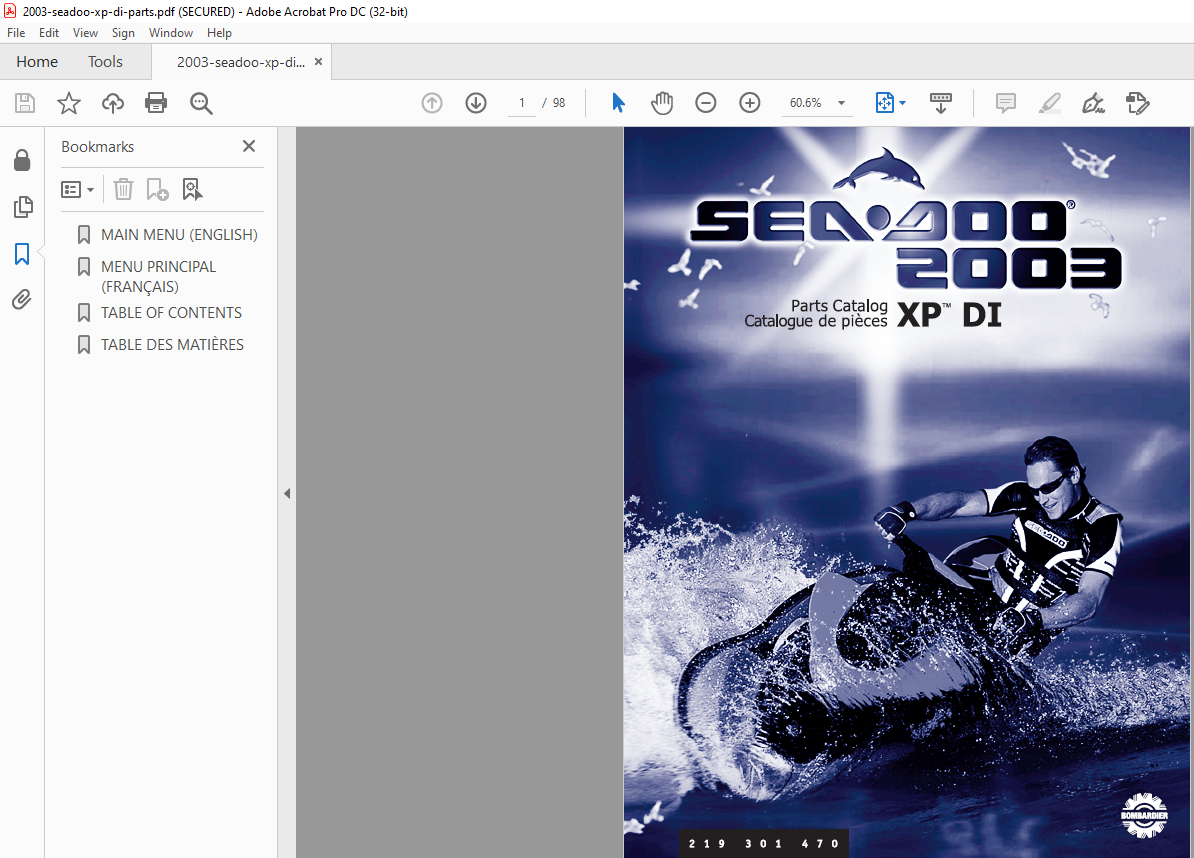Activate the Hand pan tool
Viewport: 1194px width, 858px height.
pyautogui.click(x=662, y=103)
